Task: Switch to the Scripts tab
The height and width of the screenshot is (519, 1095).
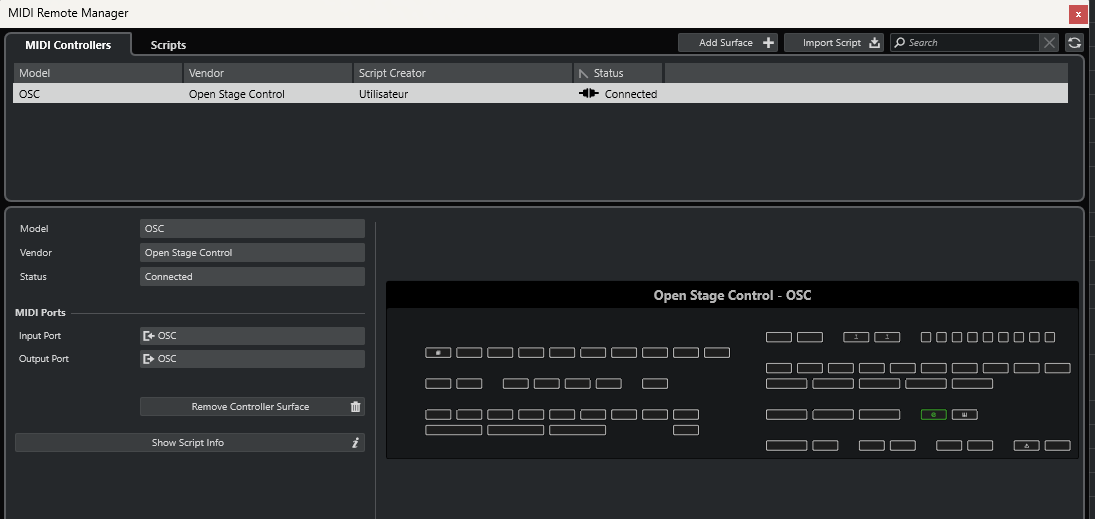Action: coord(168,45)
